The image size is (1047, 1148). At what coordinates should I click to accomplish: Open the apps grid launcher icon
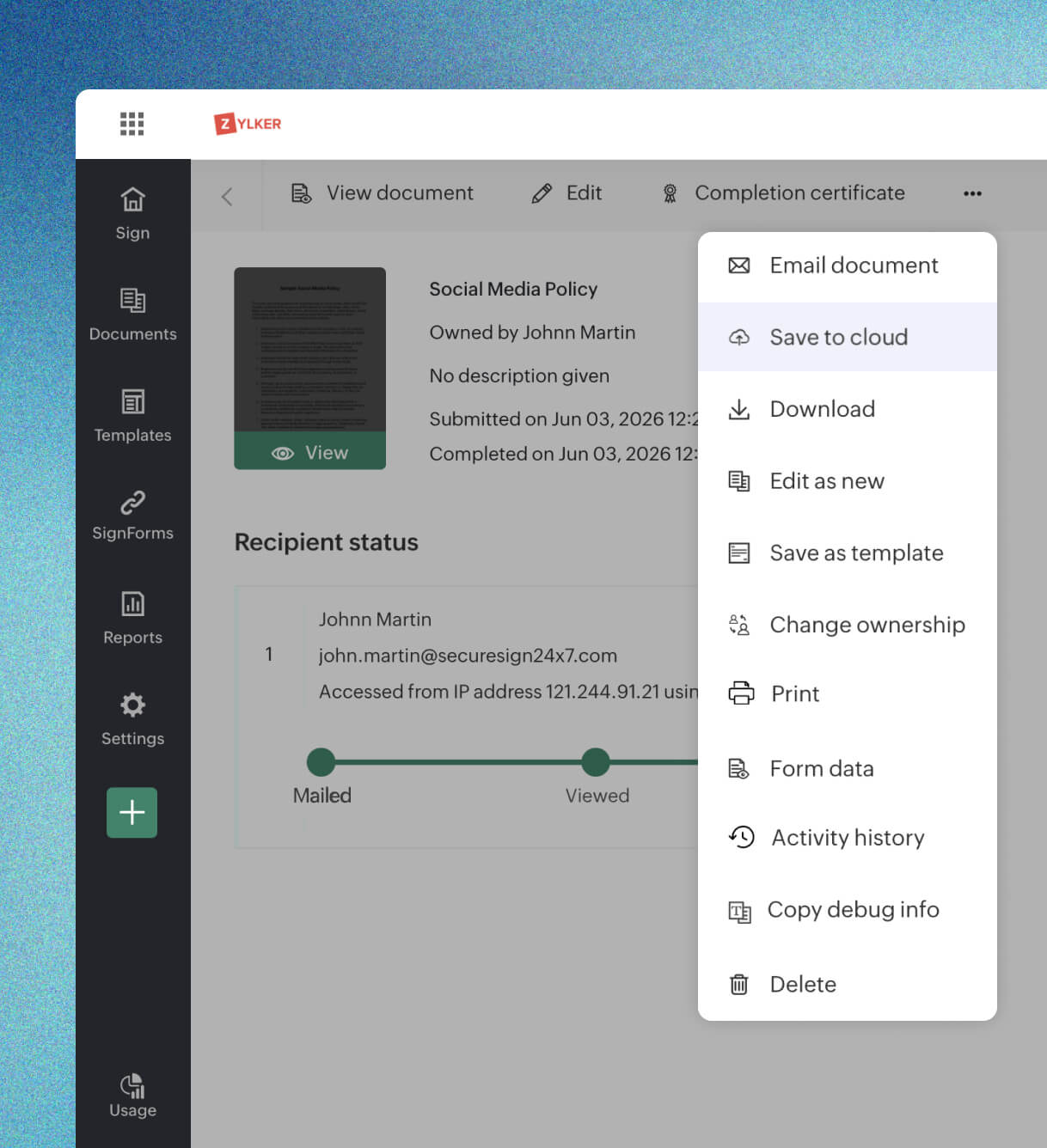(x=132, y=124)
